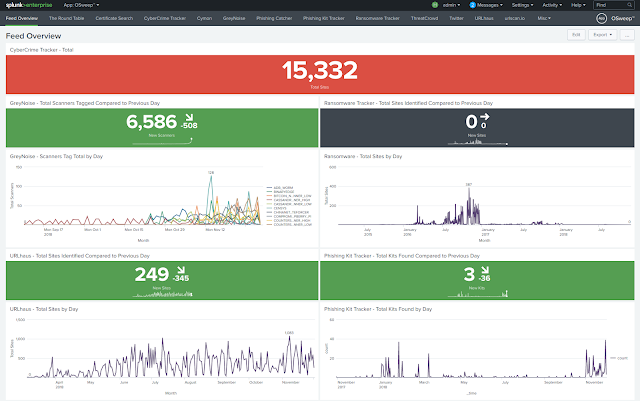Image resolution: width=640 pixels, height=401 pixels.
Task: Select the Feed Overview tab
Action: point(22,18)
